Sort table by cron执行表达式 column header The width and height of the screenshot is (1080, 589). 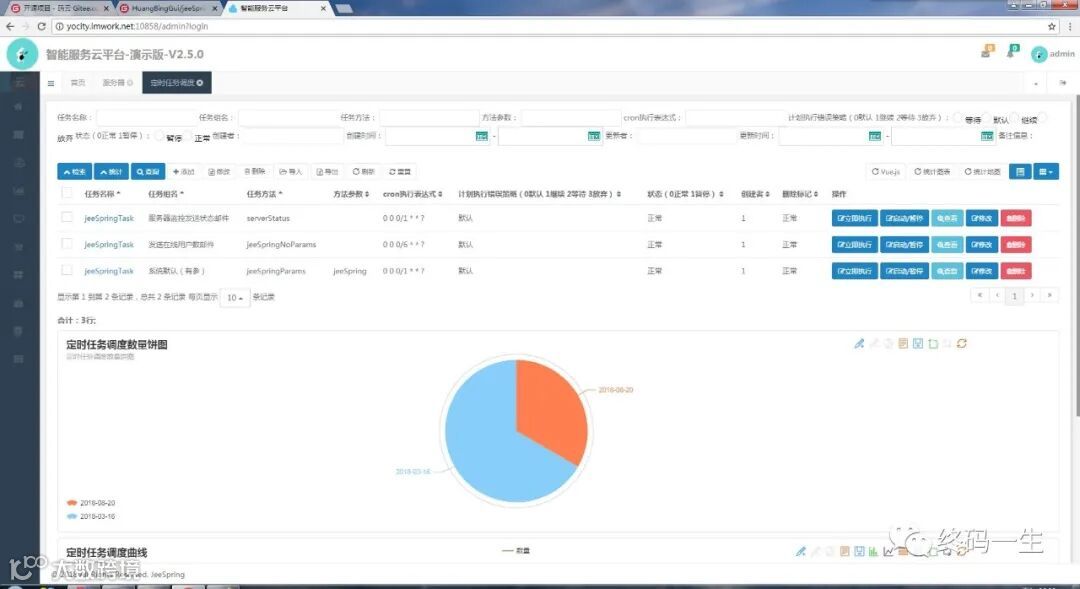click(x=412, y=194)
